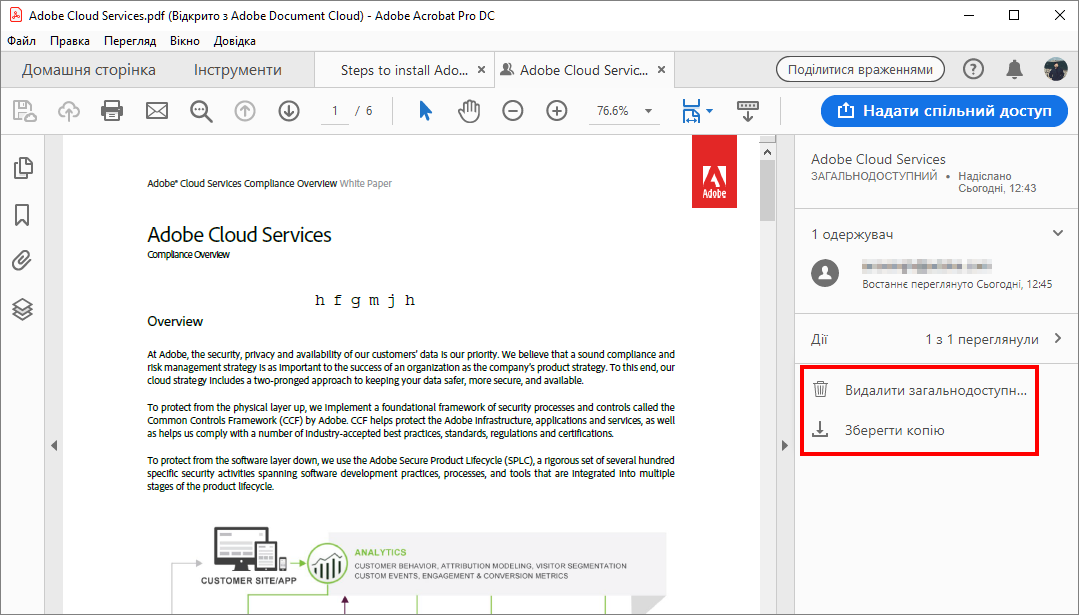Open notifications bell icon
The image size is (1079, 615).
(x=1014, y=69)
